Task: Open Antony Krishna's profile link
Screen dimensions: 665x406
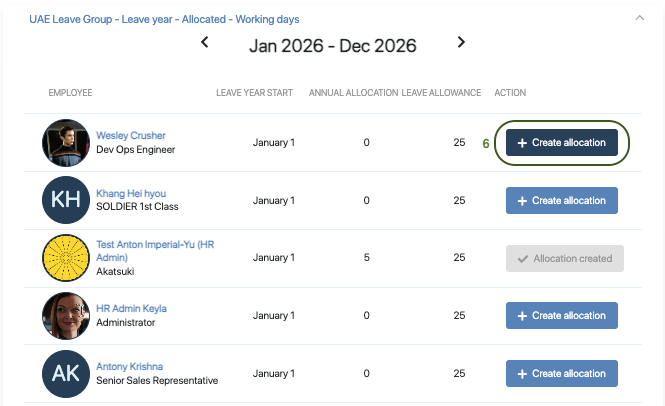Action: [x=132, y=366]
